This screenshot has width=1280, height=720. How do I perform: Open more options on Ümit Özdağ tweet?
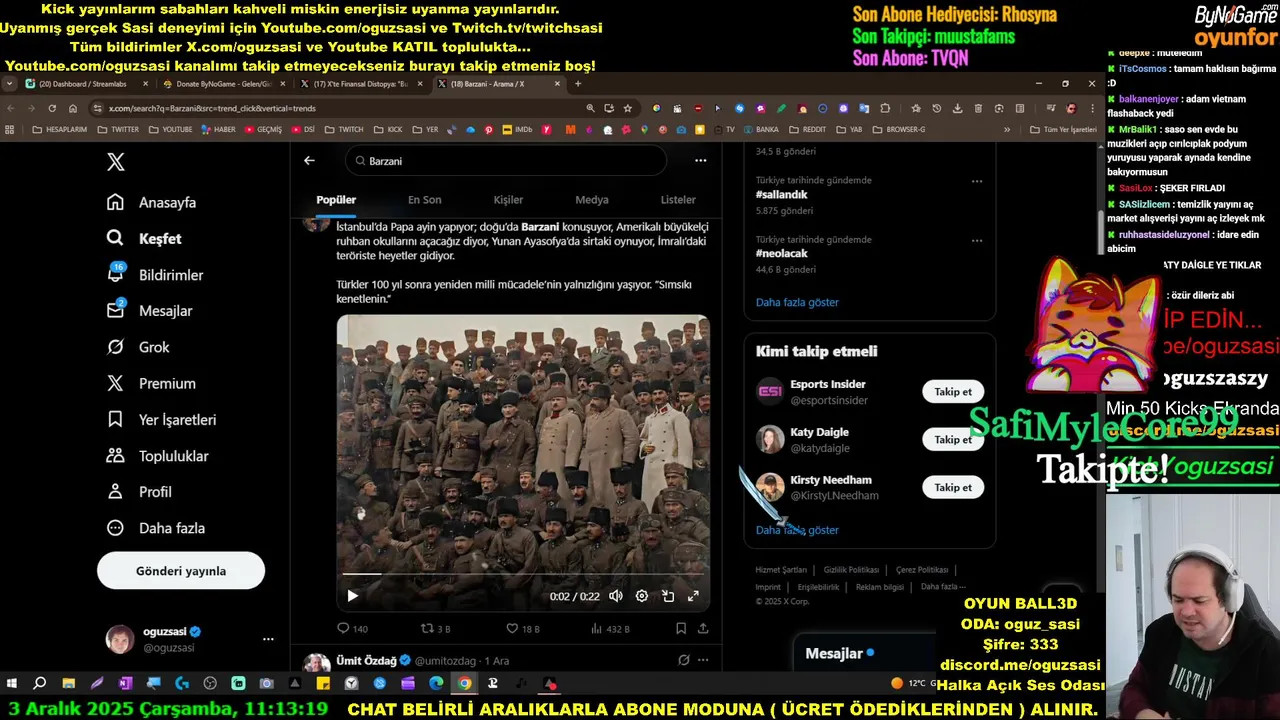pos(703,660)
